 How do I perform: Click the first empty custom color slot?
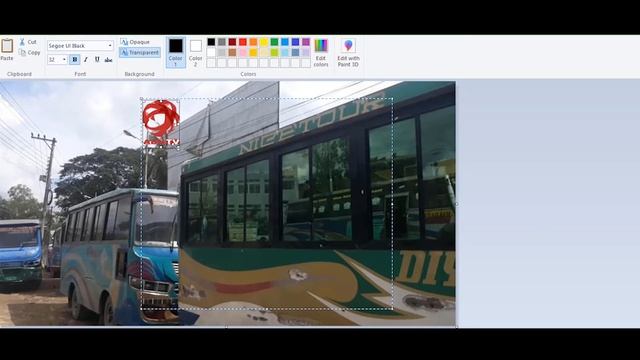[211, 63]
